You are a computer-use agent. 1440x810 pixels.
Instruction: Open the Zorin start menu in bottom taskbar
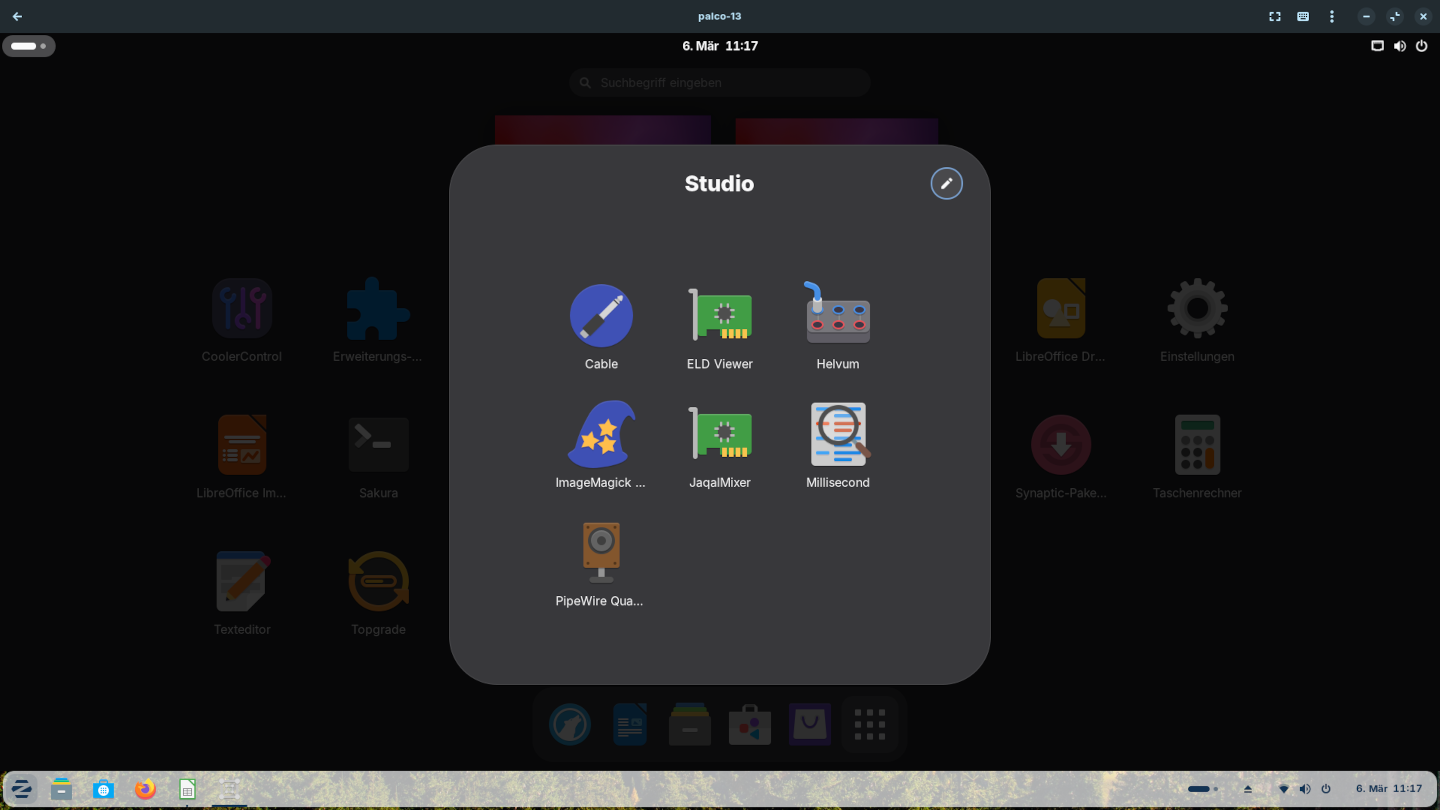coord(22,789)
